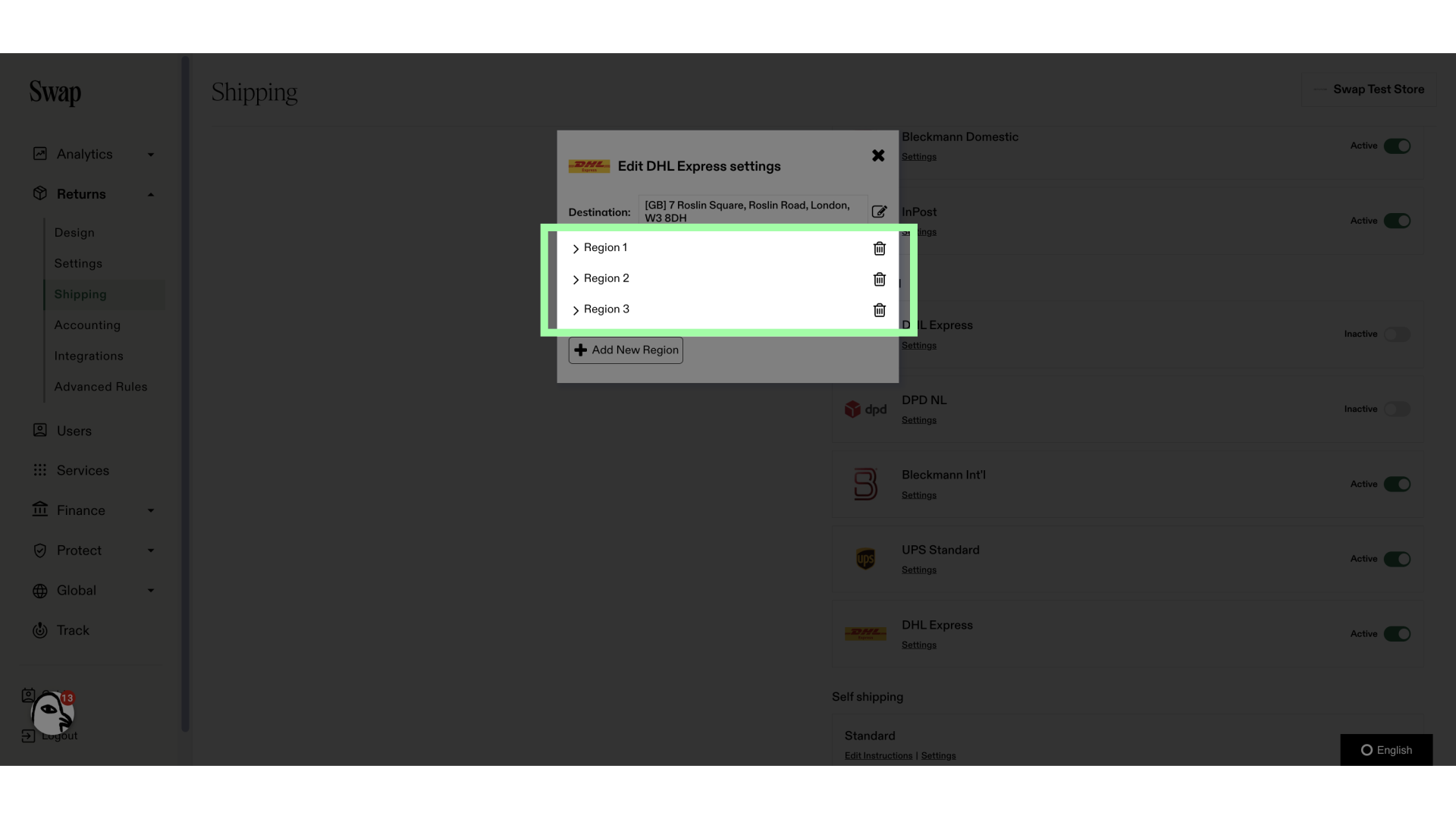Select Advanced Rules menu item
Image resolution: width=1456 pixels, height=819 pixels.
[100, 386]
